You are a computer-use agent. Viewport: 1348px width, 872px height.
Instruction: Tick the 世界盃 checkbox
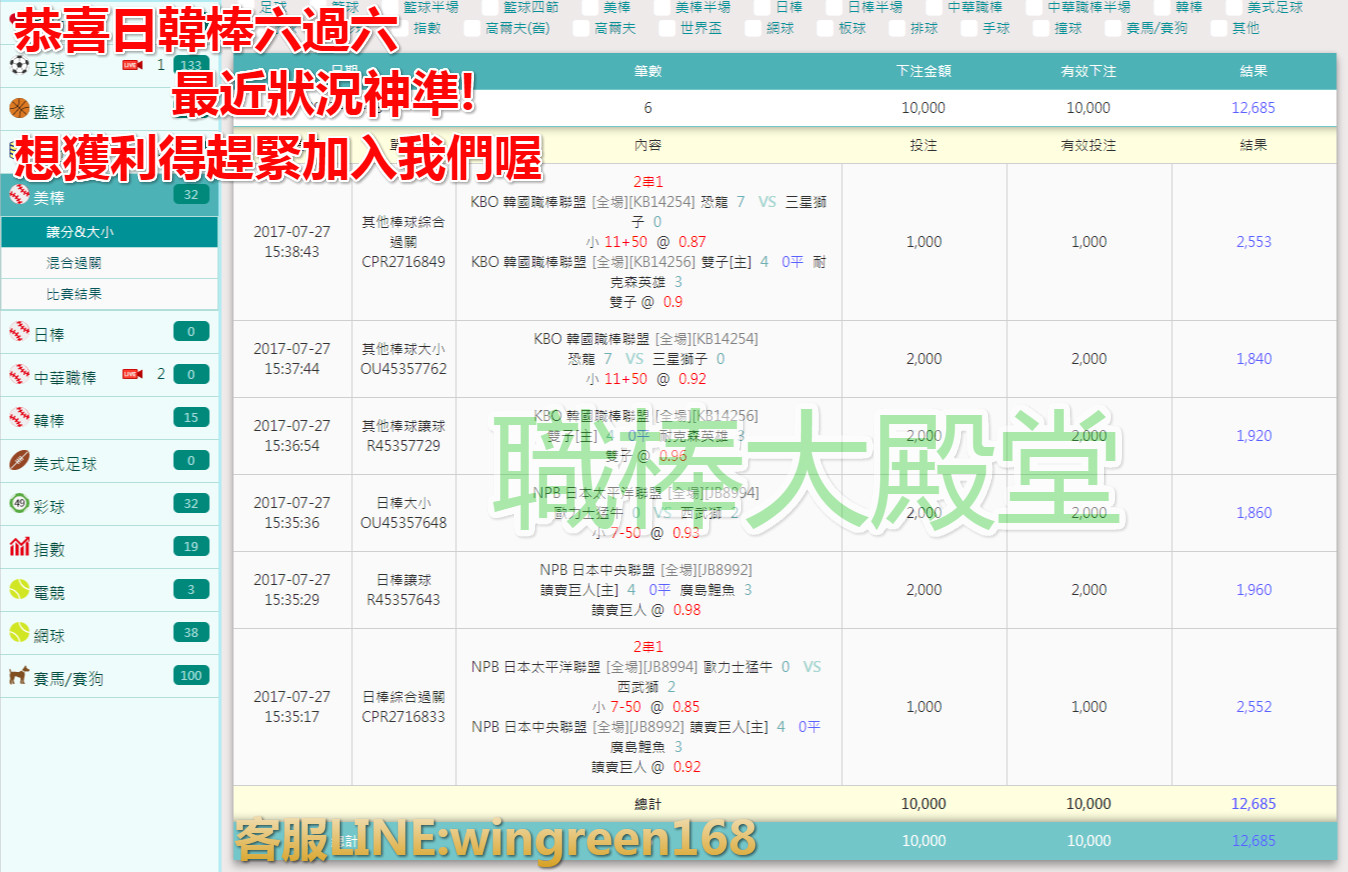(x=665, y=28)
